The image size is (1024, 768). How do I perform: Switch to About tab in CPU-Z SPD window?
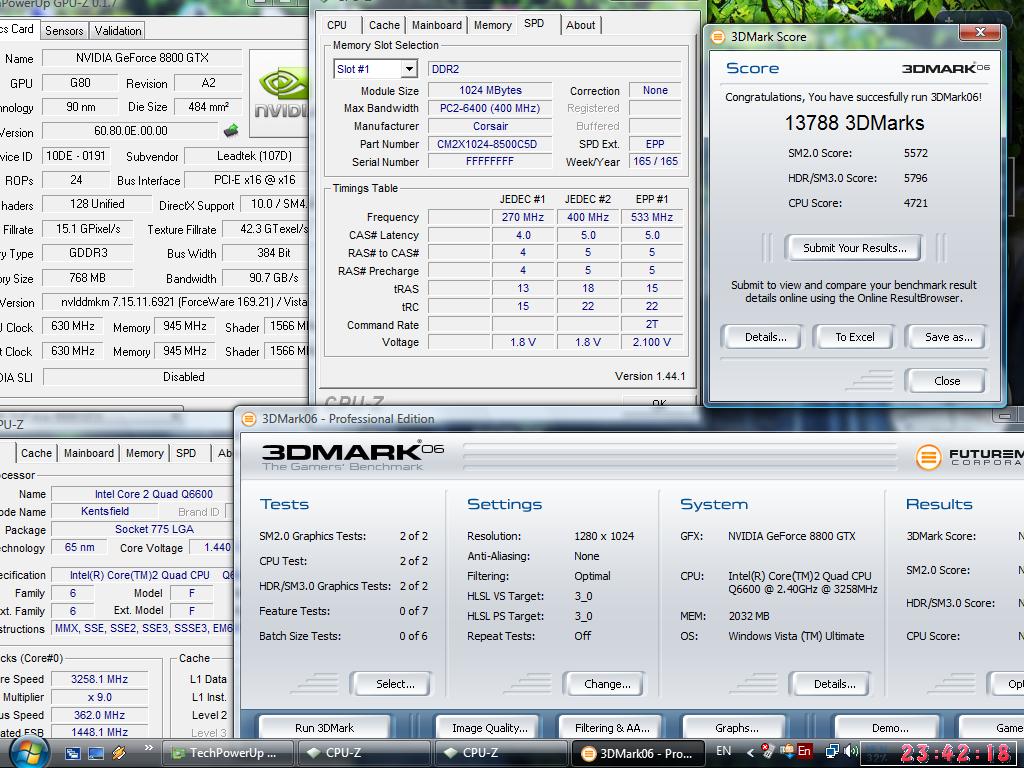(x=581, y=25)
